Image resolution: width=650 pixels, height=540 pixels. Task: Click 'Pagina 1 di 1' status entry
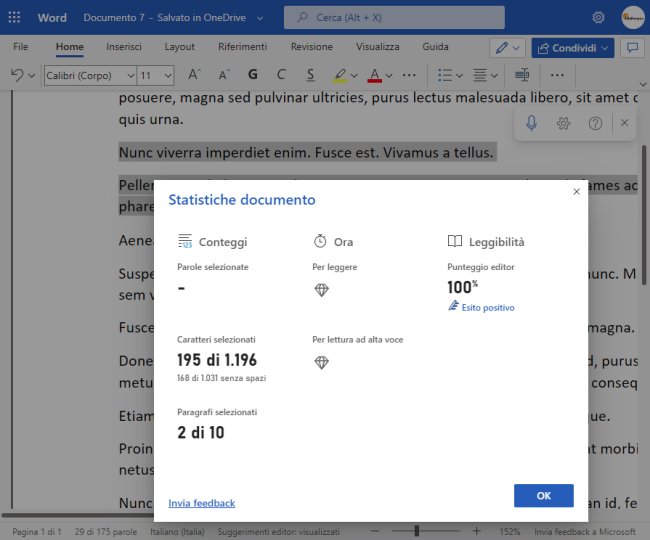click(36, 531)
